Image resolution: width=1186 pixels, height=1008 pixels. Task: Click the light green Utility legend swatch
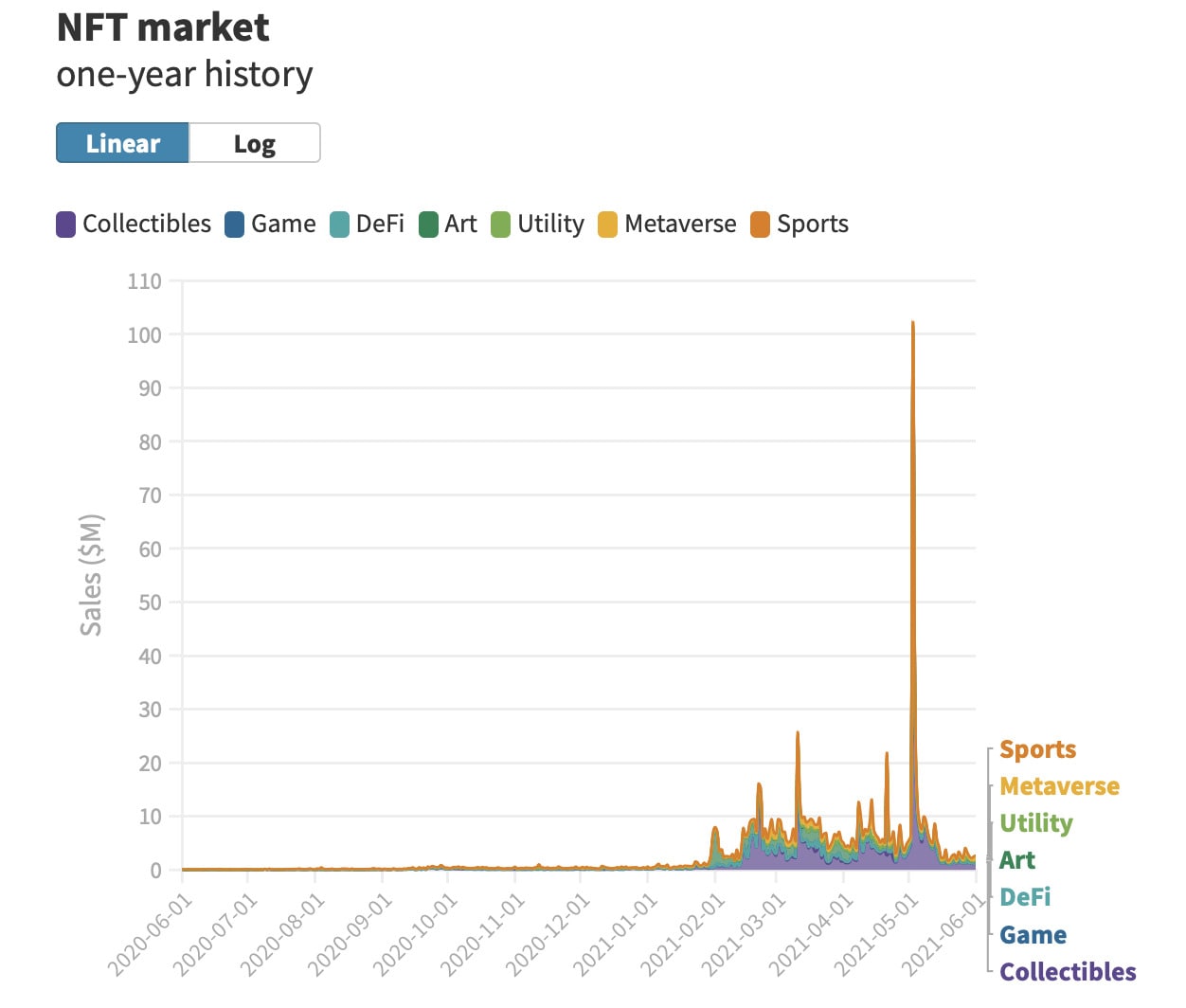pyautogui.click(x=501, y=225)
